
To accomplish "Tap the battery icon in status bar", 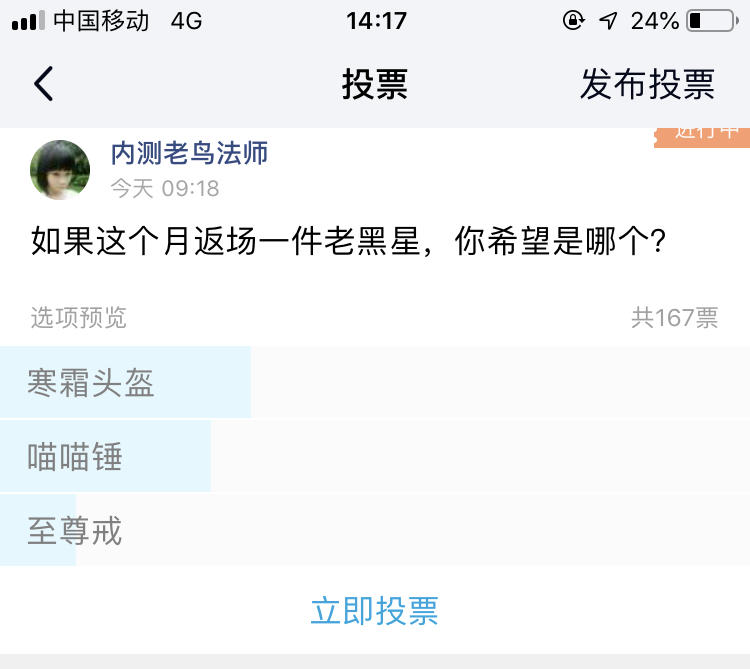I will (x=712, y=21).
